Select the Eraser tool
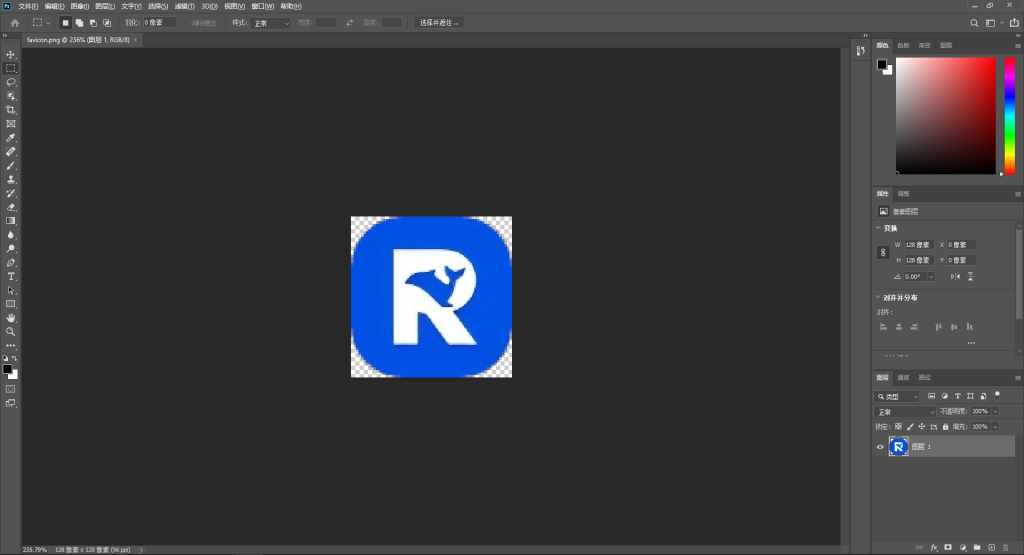Image resolution: width=1024 pixels, height=555 pixels. (x=10, y=207)
